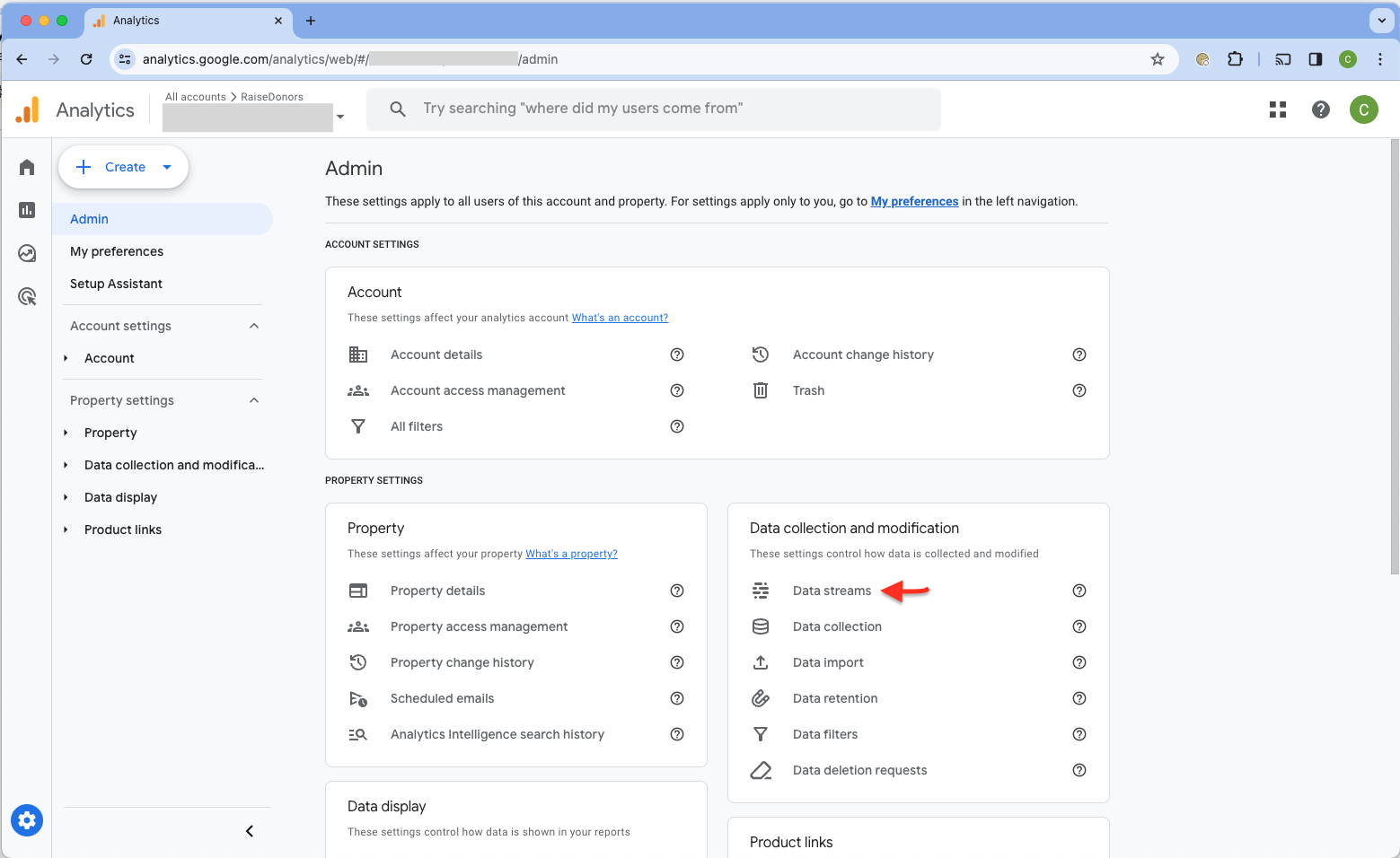Viewport: 1400px width, 858px height.
Task: Open the Explore icon in the left rail
Action: [27, 253]
